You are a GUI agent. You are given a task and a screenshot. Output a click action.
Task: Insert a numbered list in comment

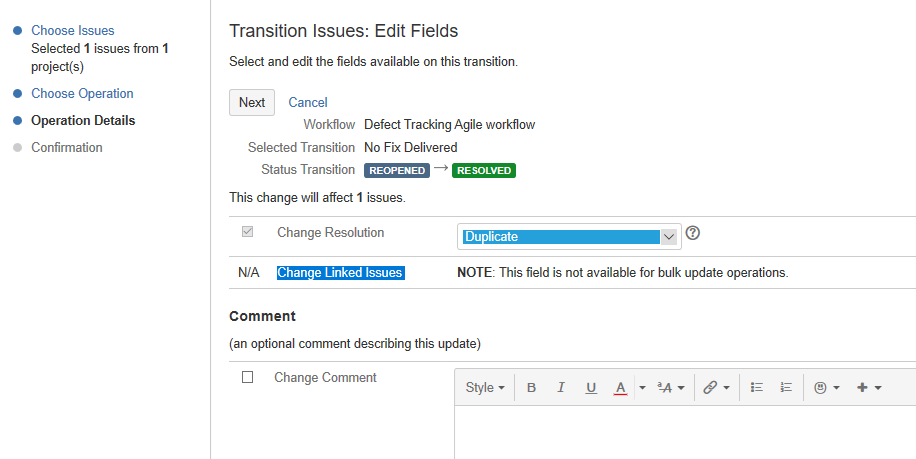(786, 387)
